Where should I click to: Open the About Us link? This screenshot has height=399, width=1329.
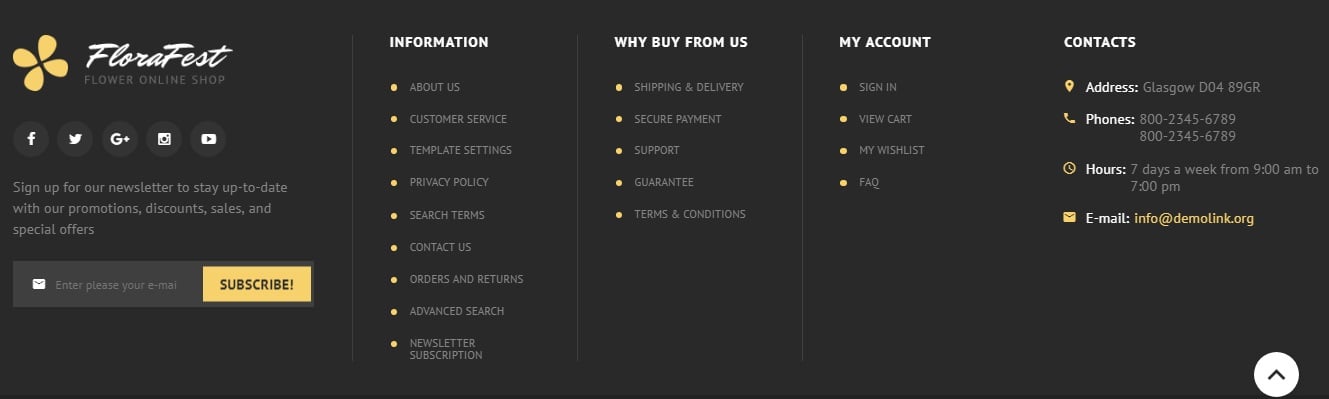434,87
